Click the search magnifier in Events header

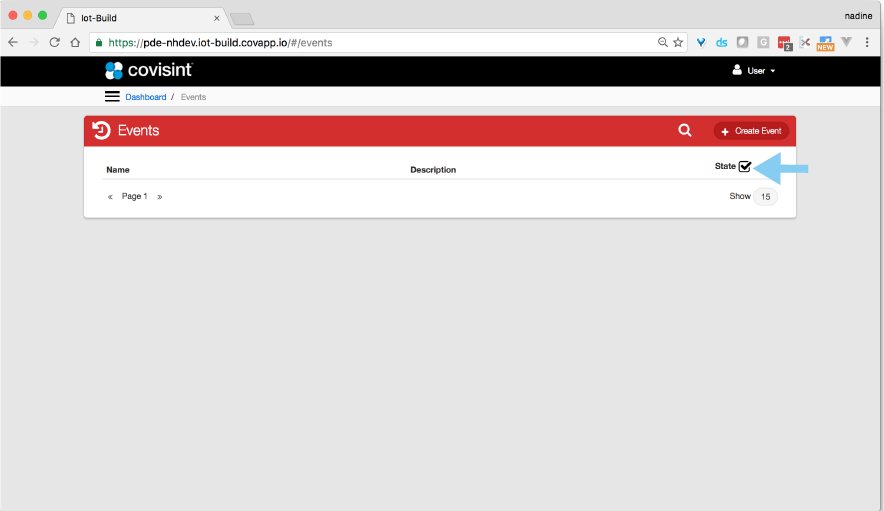point(685,130)
